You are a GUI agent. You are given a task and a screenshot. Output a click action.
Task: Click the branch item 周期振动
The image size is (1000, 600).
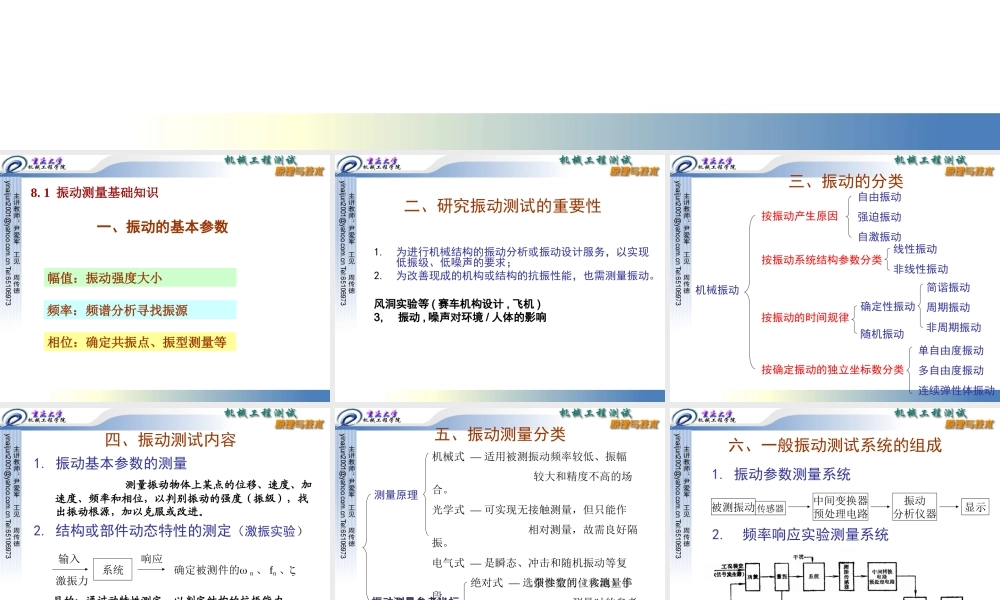(948, 307)
